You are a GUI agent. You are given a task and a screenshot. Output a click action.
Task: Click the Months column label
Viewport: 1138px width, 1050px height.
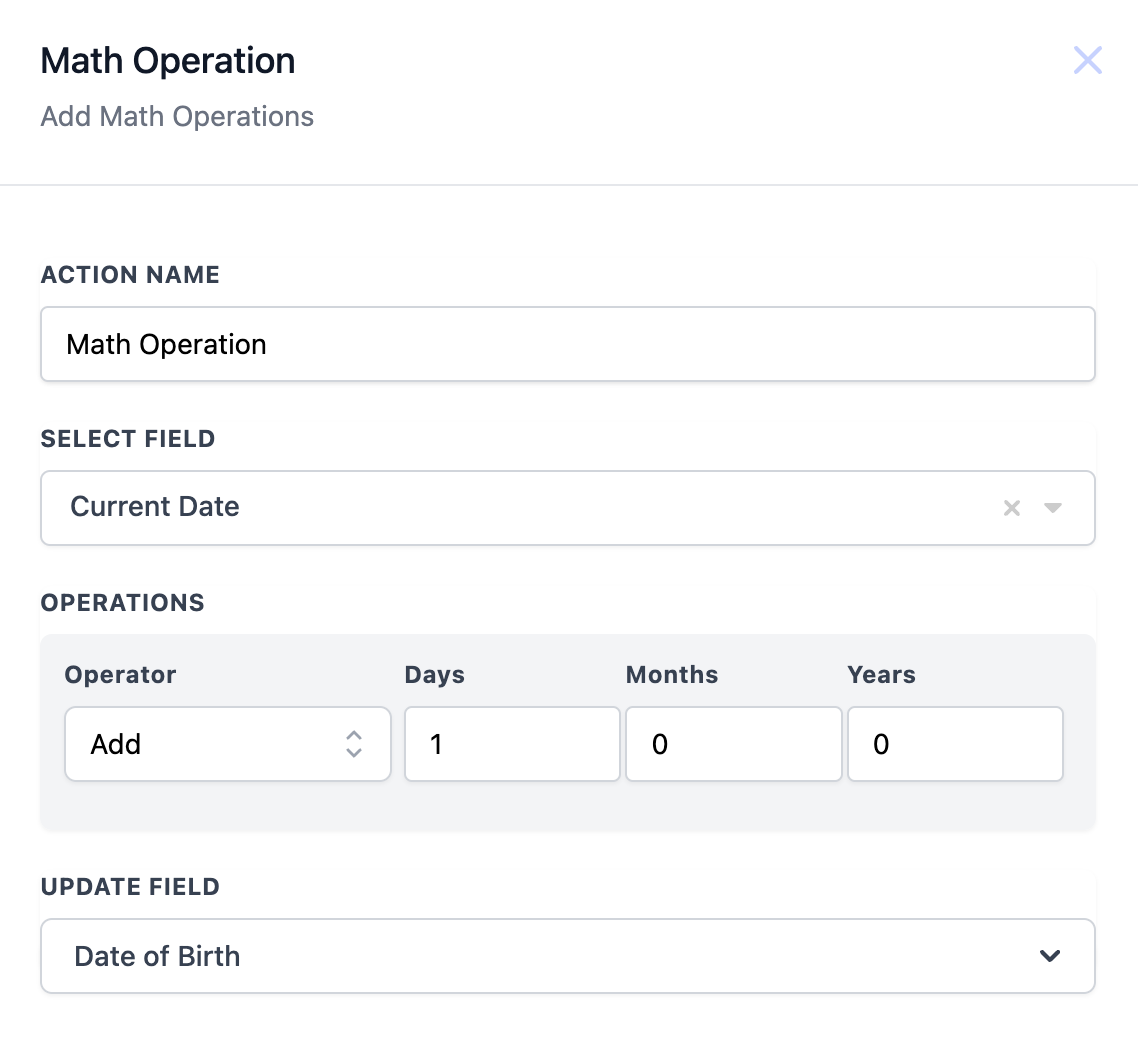coord(672,675)
